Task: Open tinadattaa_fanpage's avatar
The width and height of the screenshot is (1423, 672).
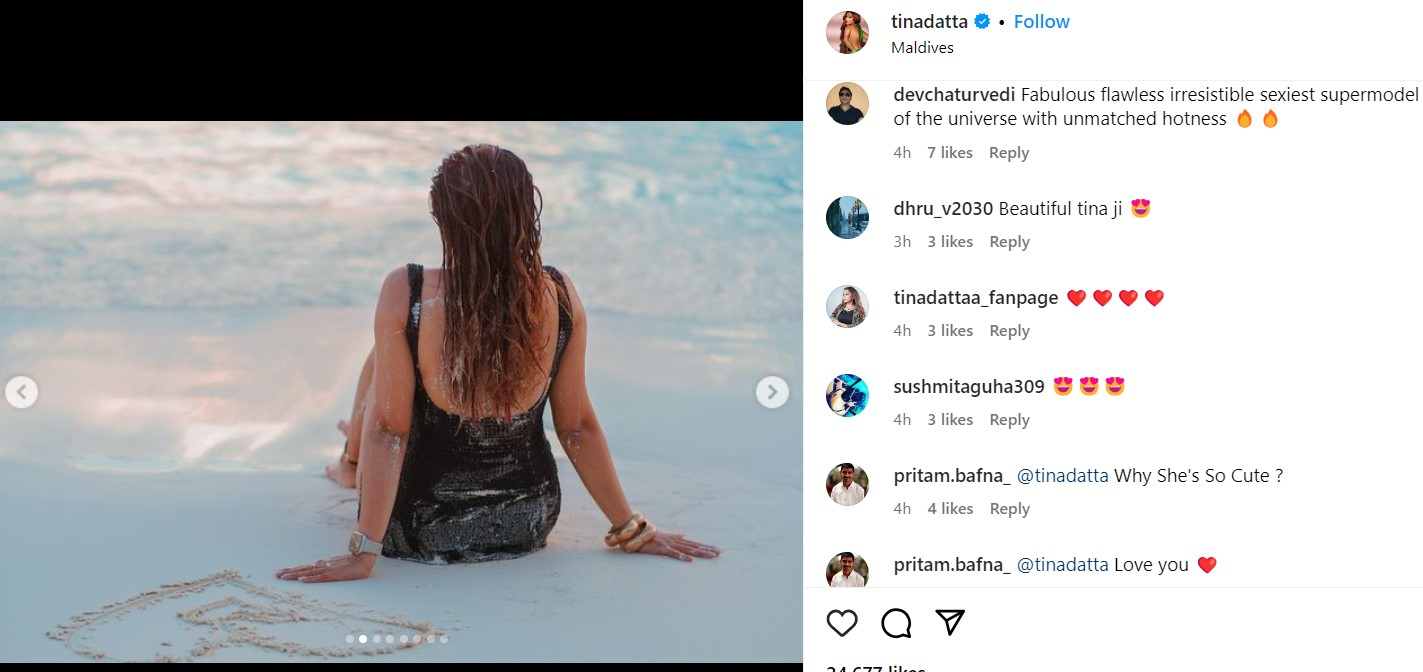Action: coord(847,306)
